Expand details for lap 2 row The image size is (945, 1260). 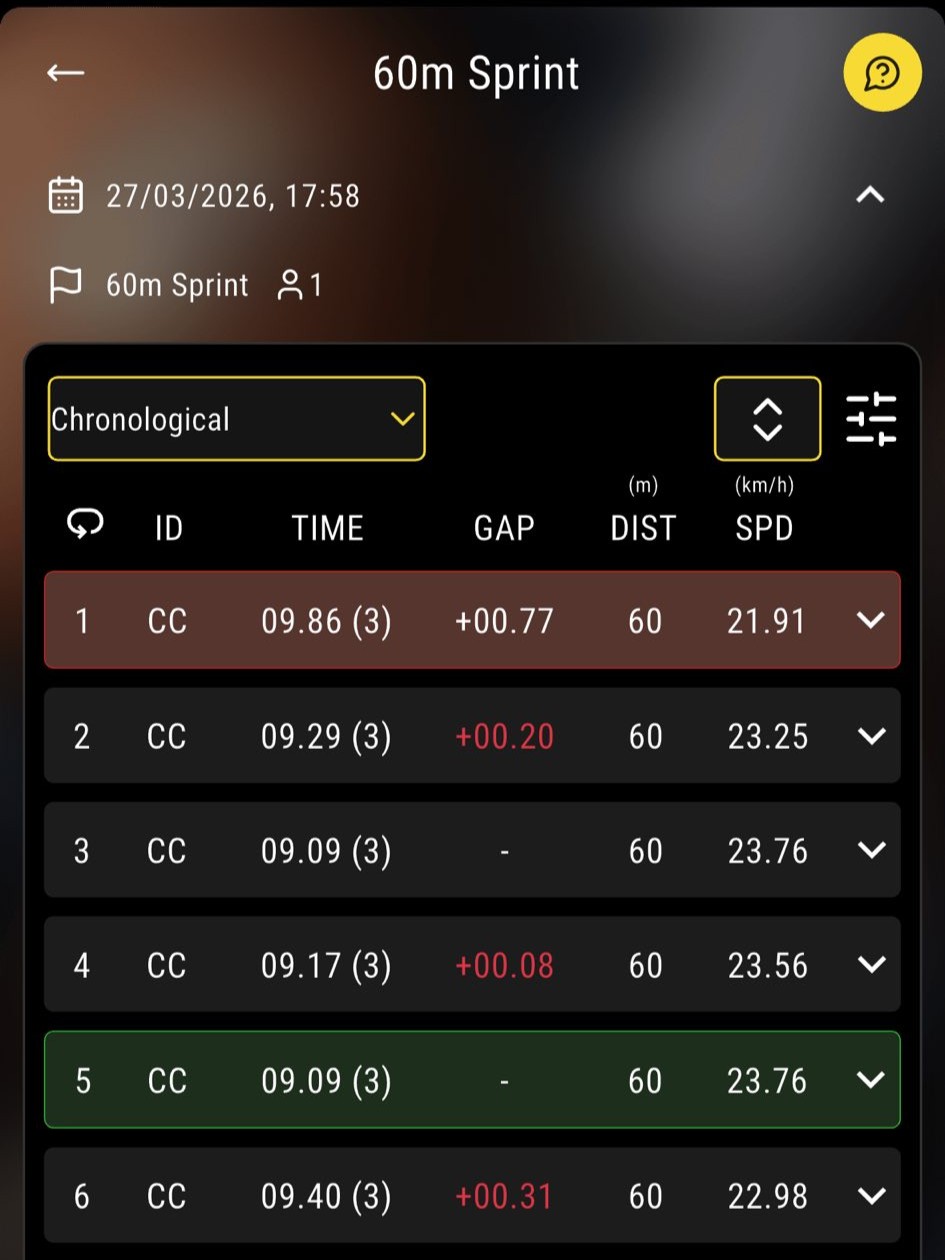[871, 736]
